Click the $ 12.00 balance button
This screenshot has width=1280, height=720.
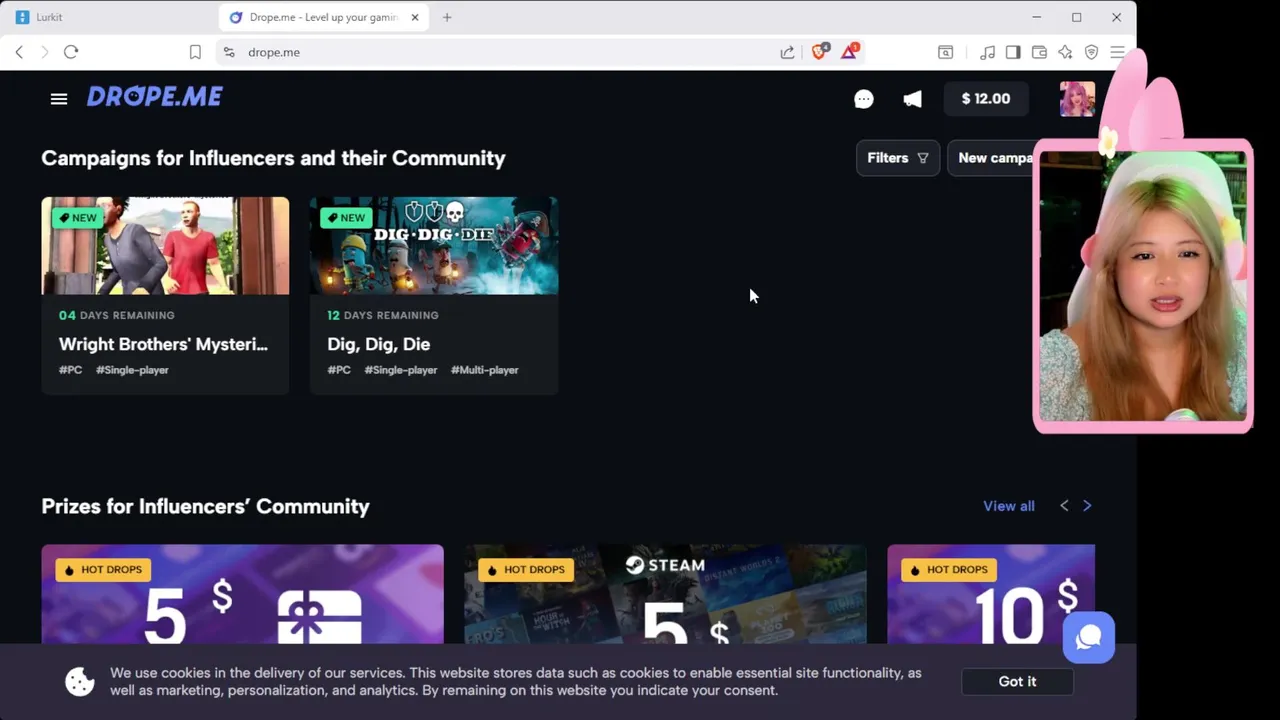pyautogui.click(x=986, y=99)
